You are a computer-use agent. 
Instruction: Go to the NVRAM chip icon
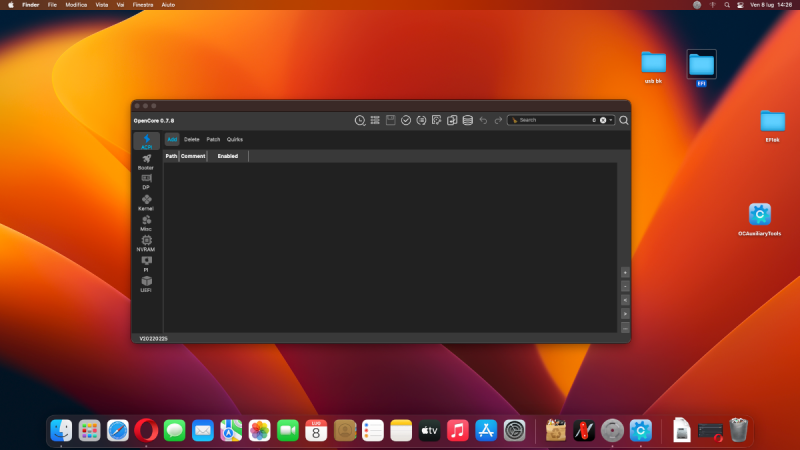pyautogui.click(x=146, y=242)
